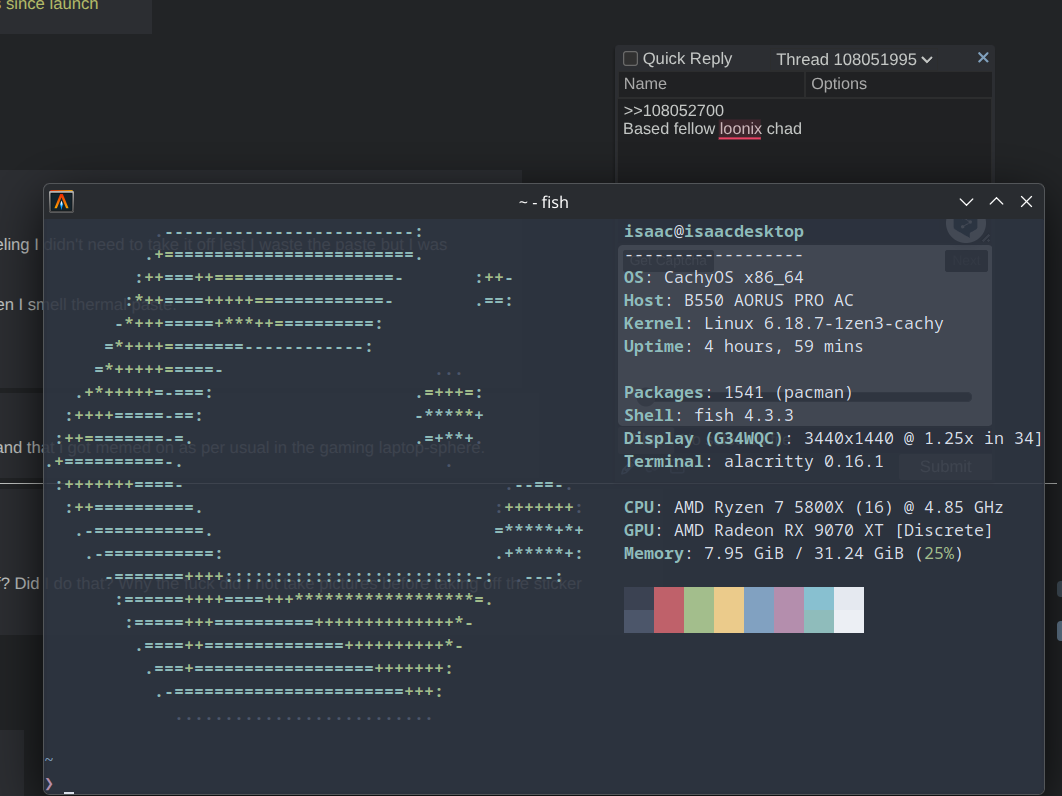Close the fish terminal window
1062x796 pixels.
point(1026,202)
